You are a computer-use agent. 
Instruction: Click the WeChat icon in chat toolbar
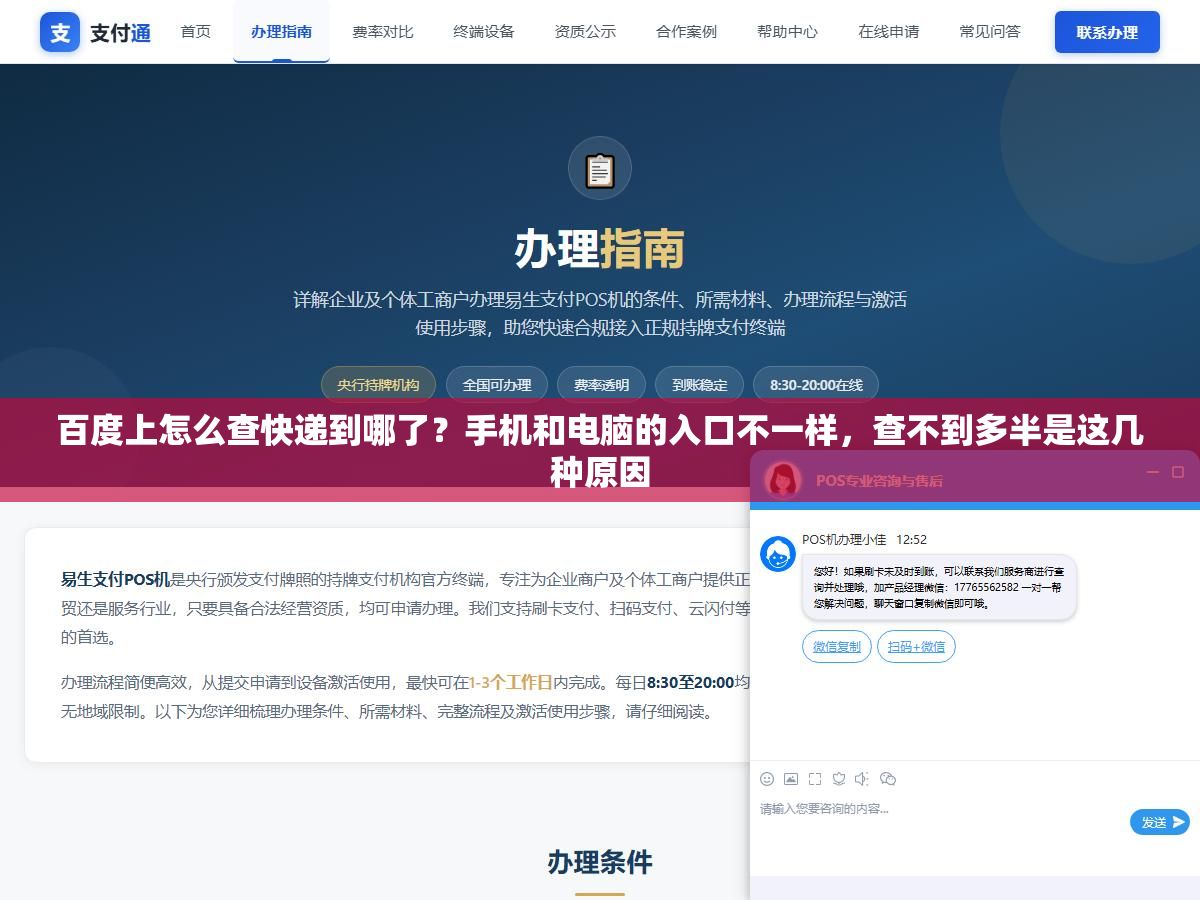tap(887, 778)
